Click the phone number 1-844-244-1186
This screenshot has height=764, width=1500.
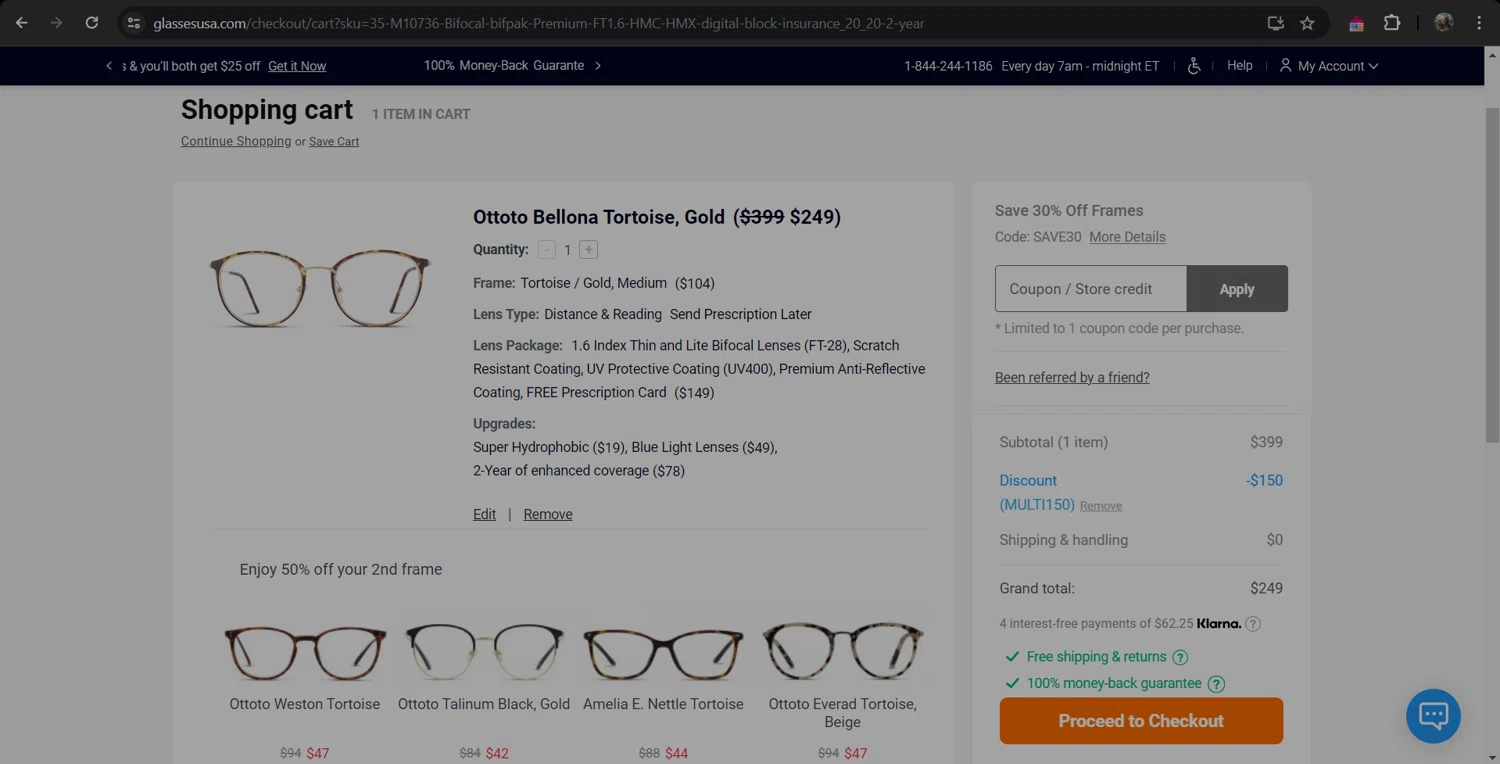coord(948,66)
